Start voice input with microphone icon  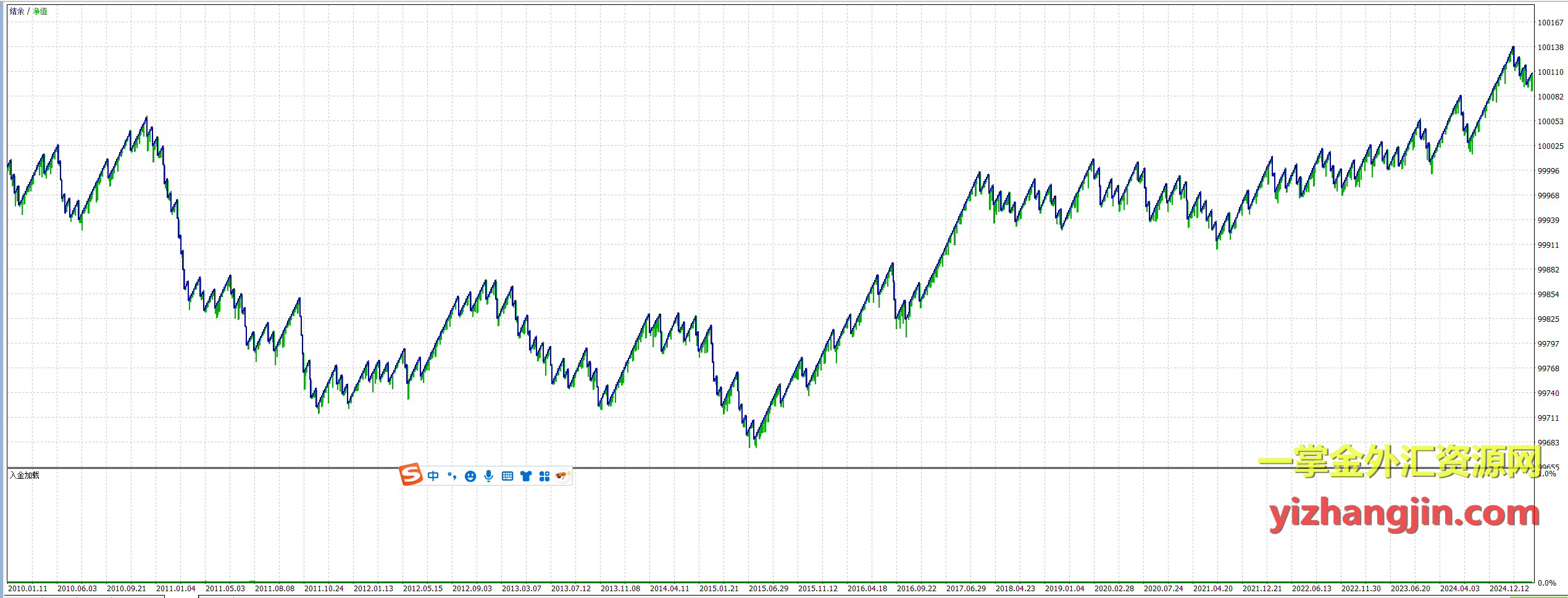tap(489, 476)
